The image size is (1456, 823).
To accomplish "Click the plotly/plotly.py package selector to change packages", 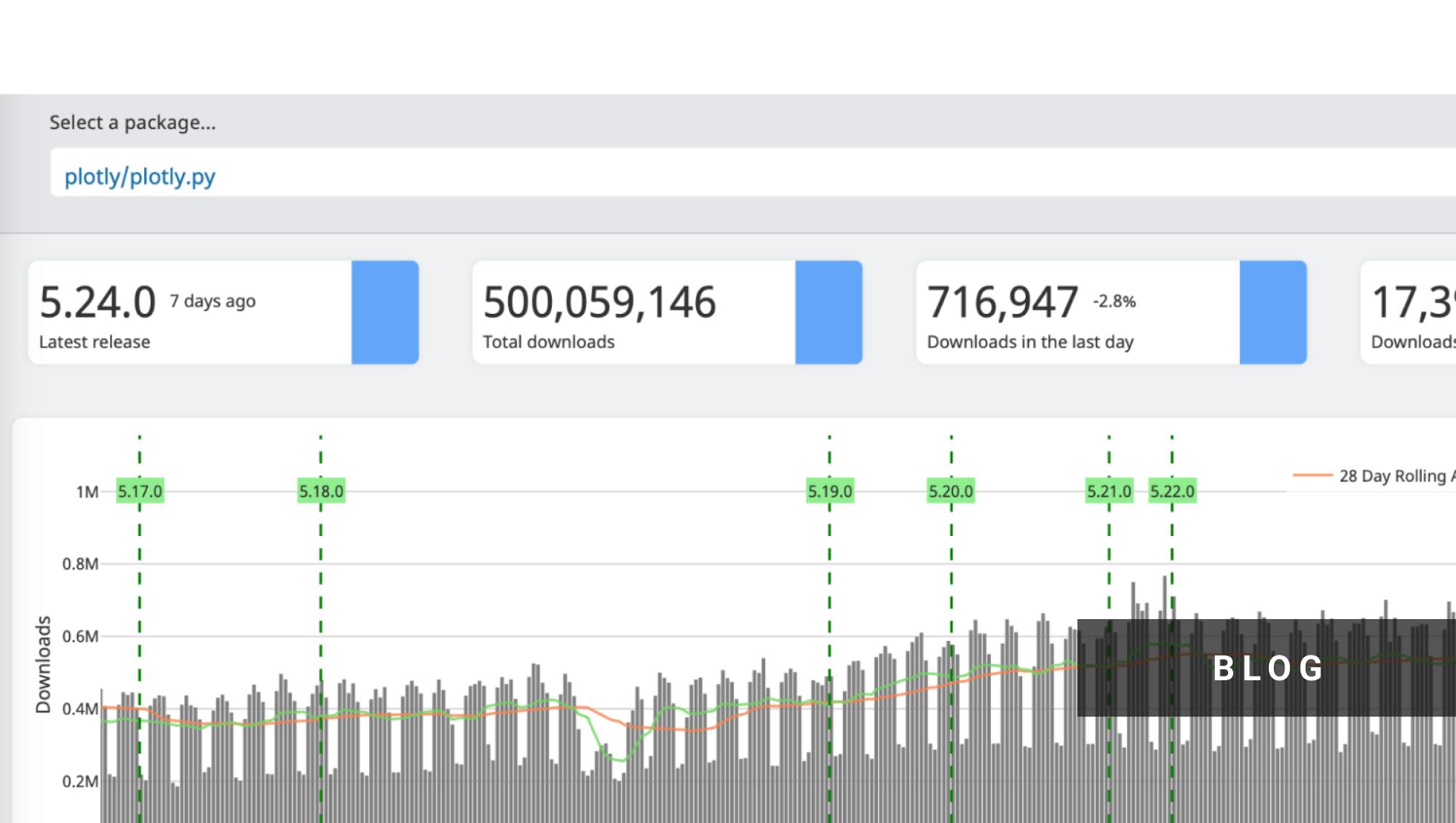I will 141,175.
